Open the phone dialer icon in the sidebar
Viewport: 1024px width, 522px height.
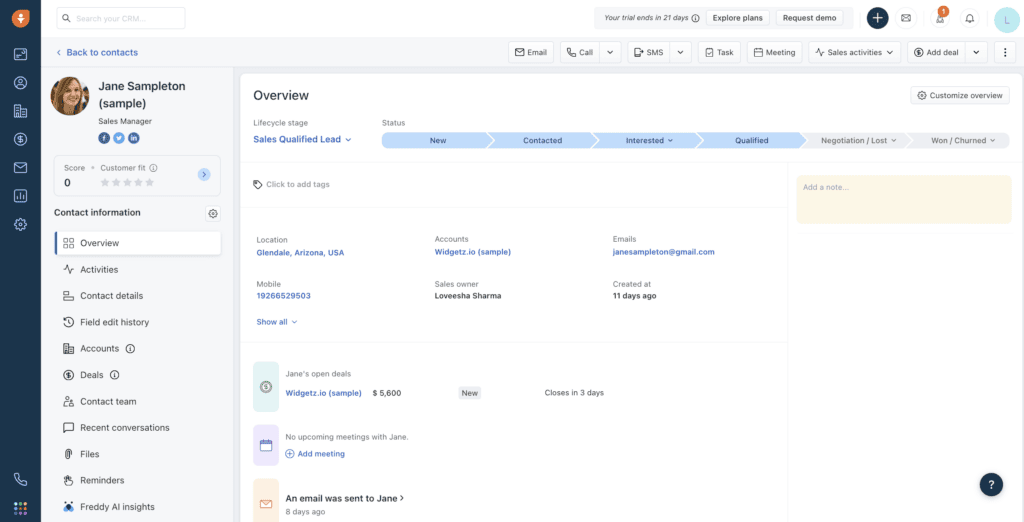click(x=20, y=480)
